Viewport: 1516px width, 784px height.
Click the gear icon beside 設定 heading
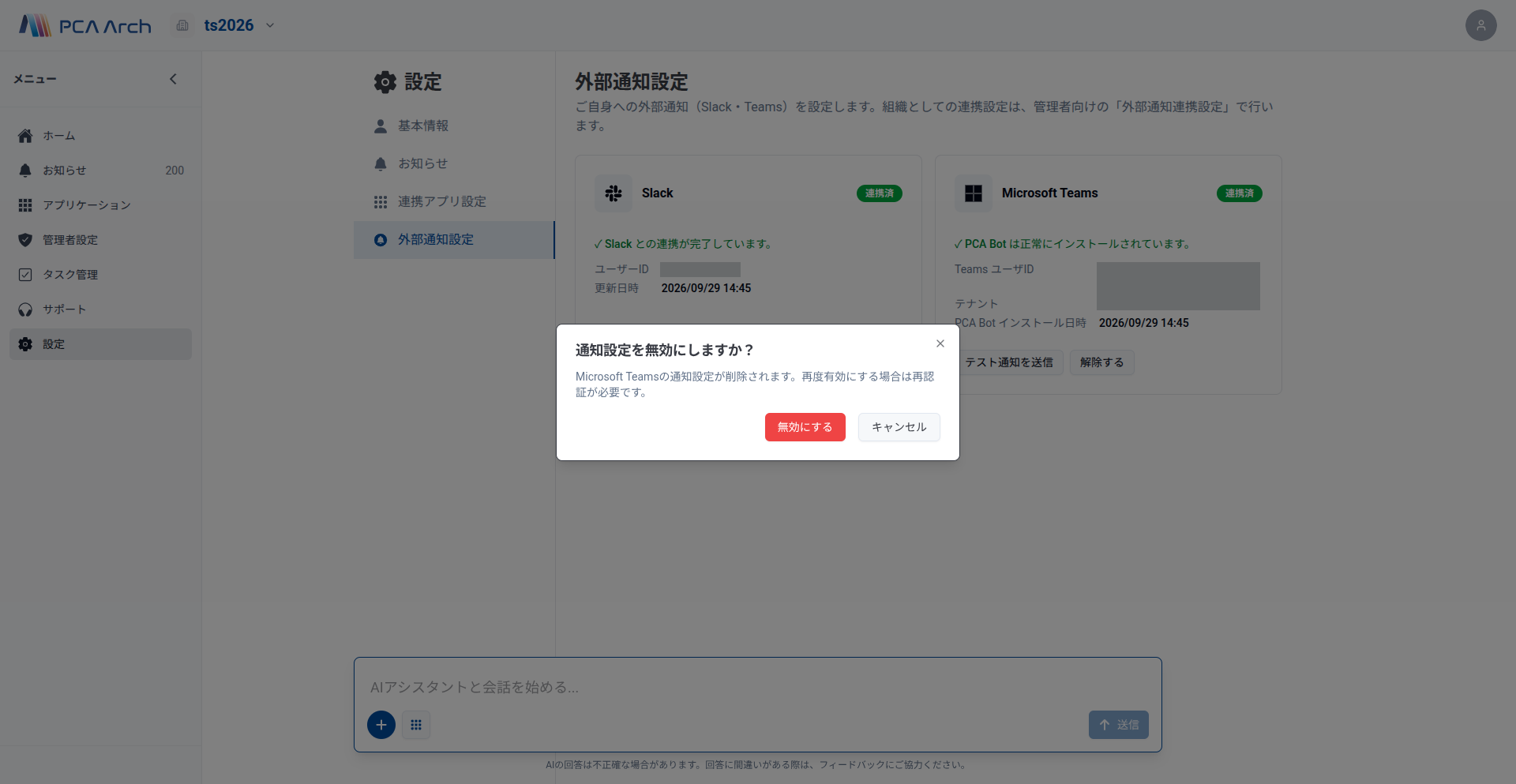point(385,82)
